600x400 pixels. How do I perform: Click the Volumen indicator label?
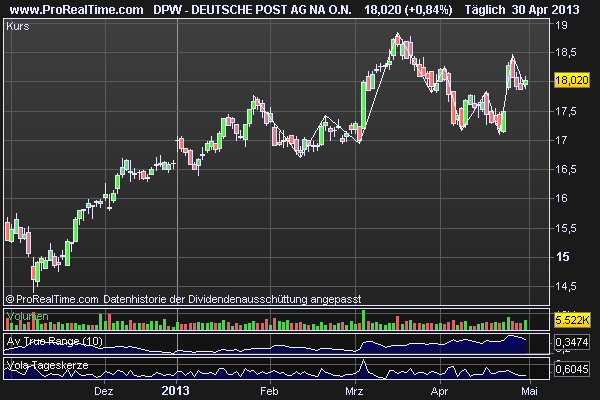28,316
